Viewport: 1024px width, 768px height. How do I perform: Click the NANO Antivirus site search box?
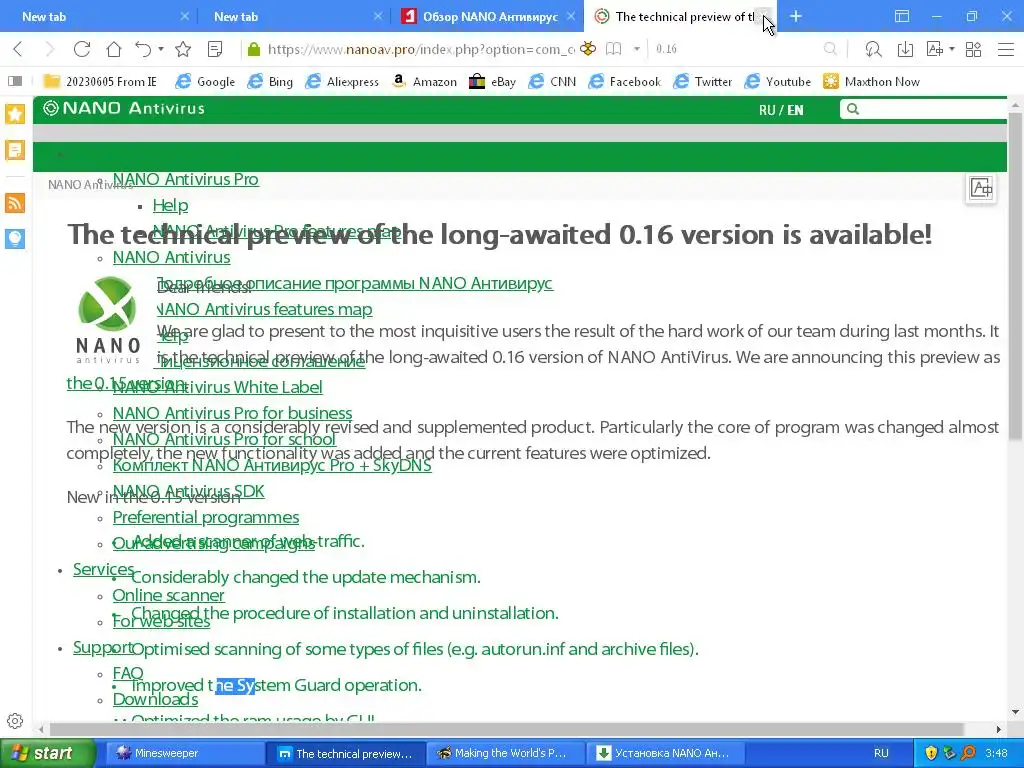coord(923,109)
